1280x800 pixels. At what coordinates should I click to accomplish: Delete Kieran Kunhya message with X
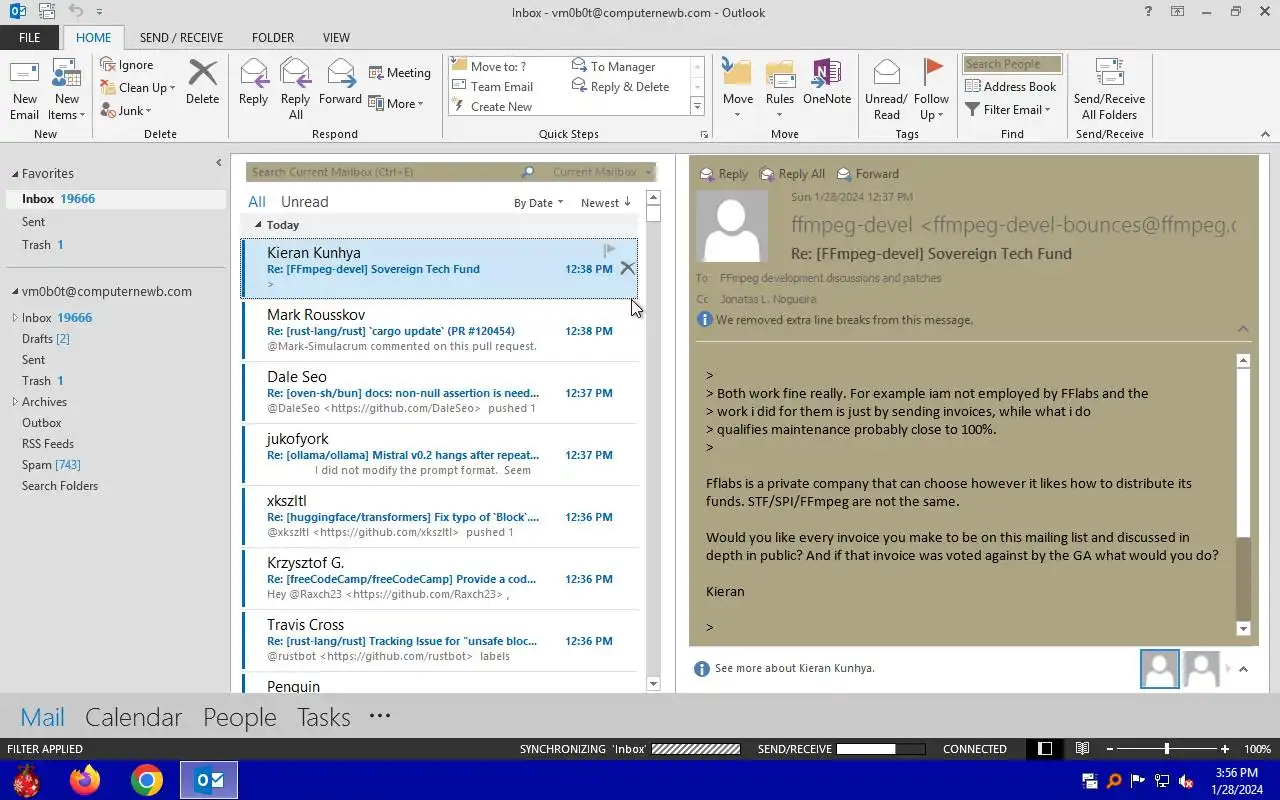627,268
